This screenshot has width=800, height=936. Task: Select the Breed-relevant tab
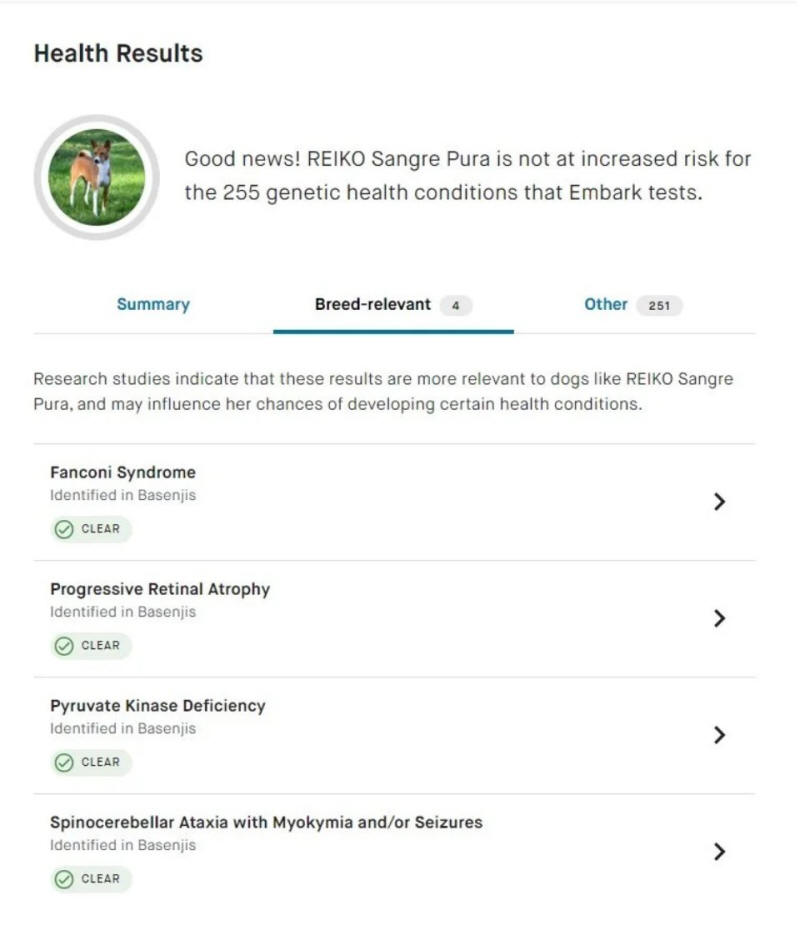(372, 305)
